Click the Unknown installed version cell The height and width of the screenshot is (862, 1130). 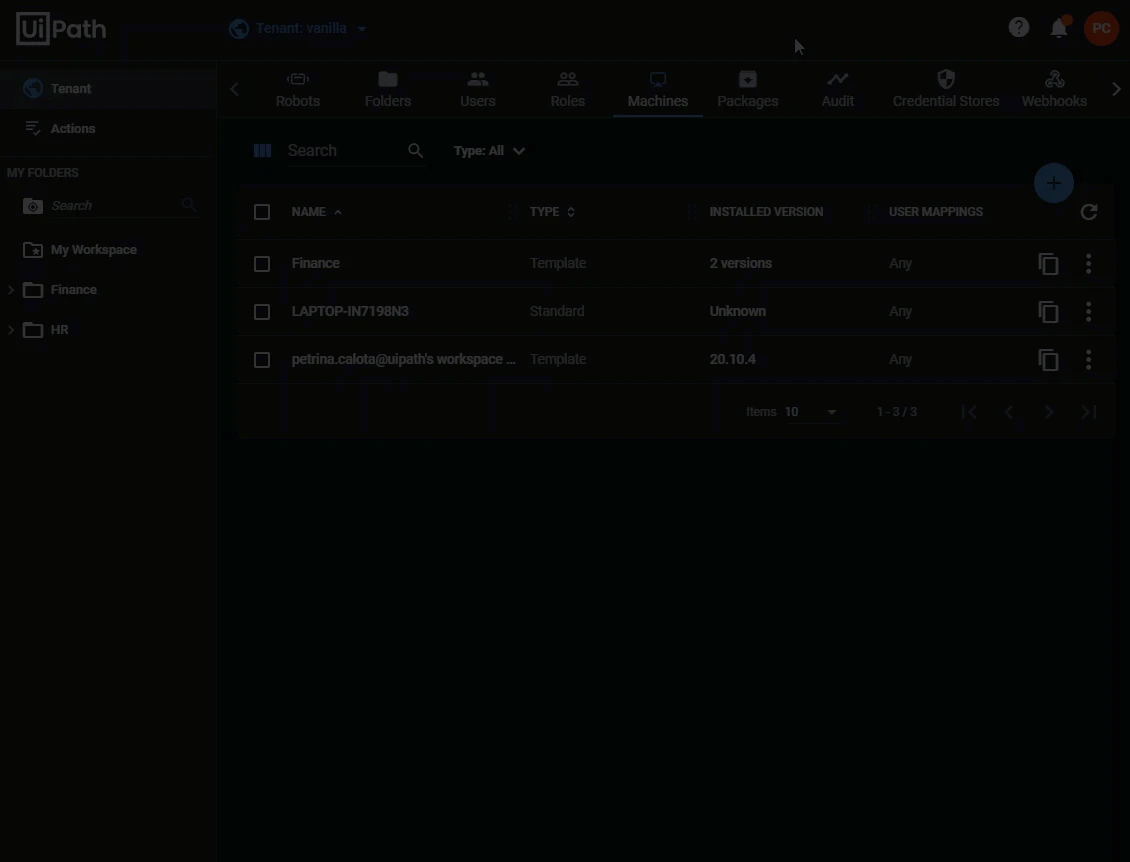click(x=737, y=311)
